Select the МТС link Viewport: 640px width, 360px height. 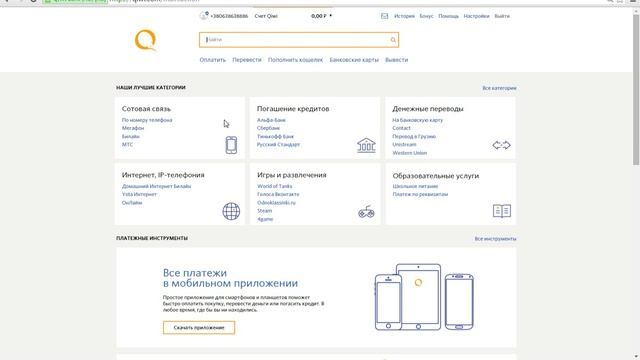point(127,144)
